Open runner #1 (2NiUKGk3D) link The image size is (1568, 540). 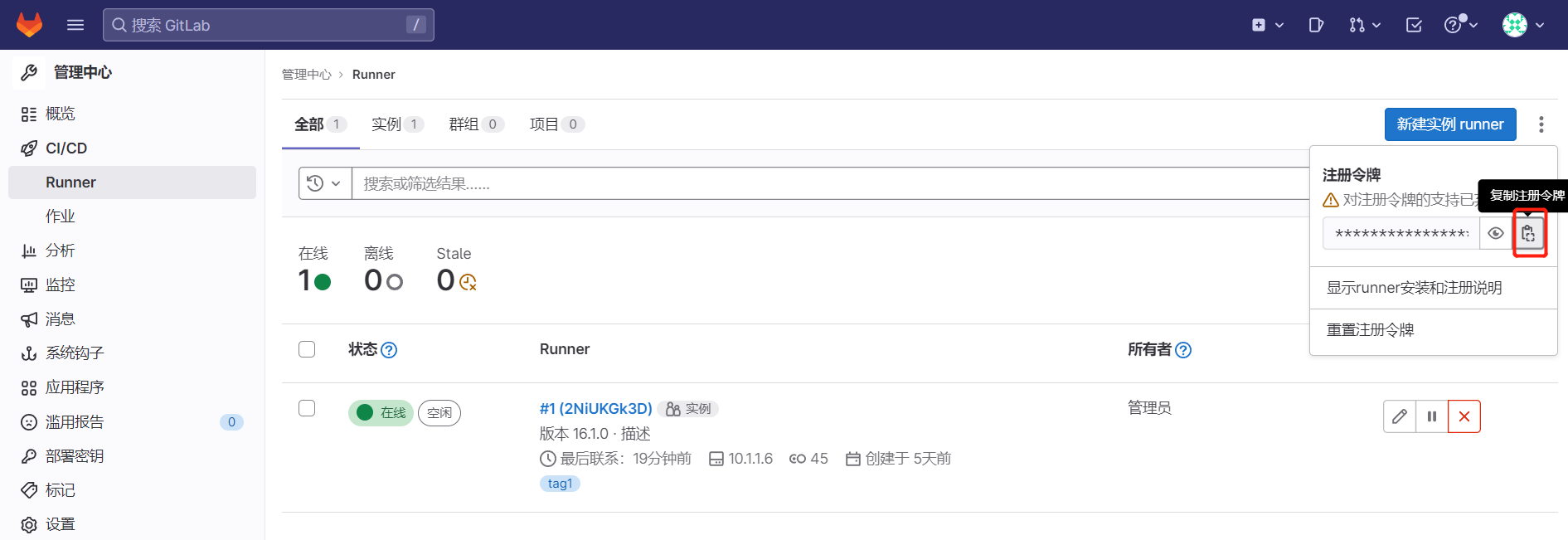pyautogui.click(x=595, y=409)
